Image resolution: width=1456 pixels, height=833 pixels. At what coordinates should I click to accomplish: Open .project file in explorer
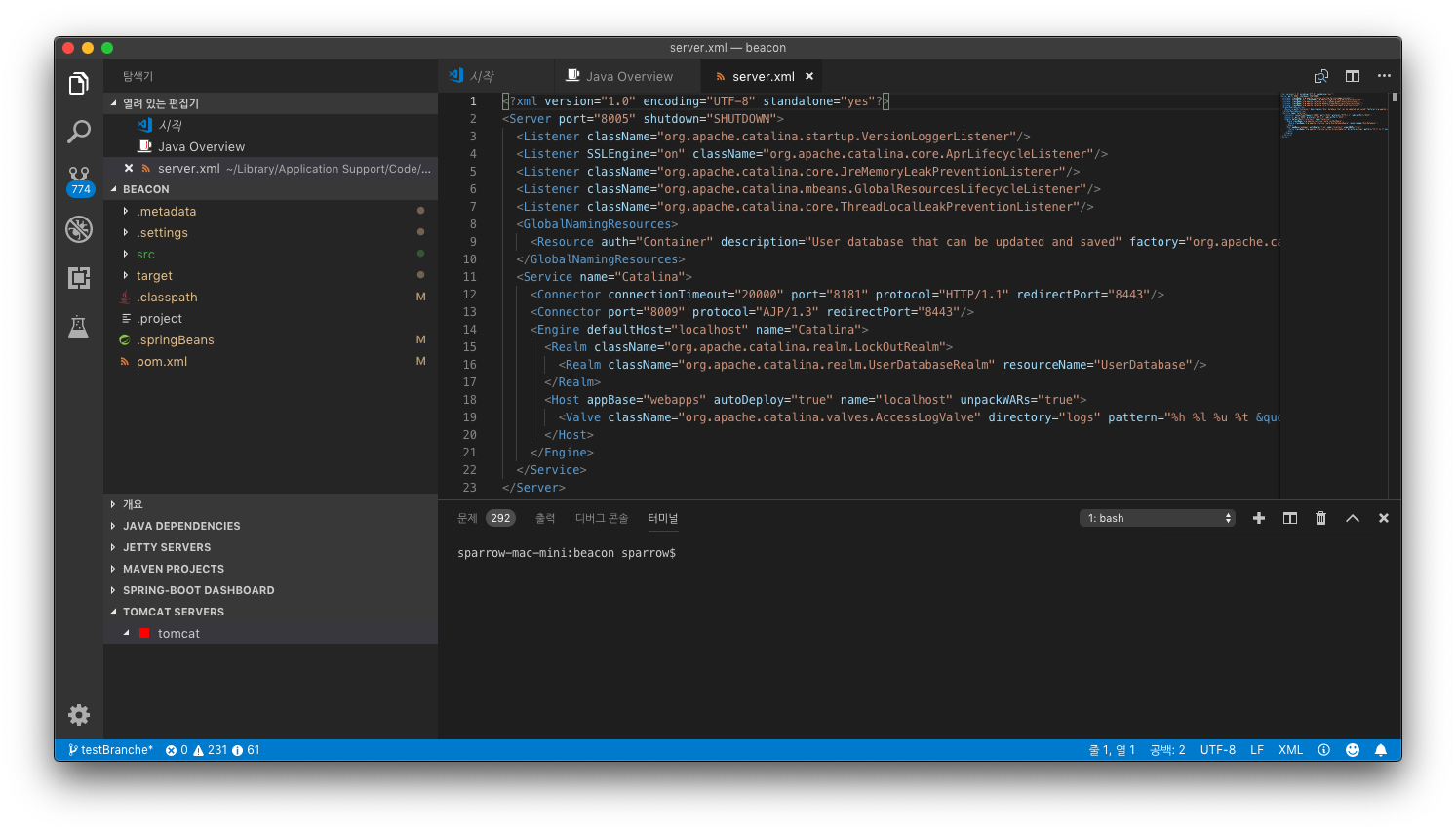[x=271, y=318]
